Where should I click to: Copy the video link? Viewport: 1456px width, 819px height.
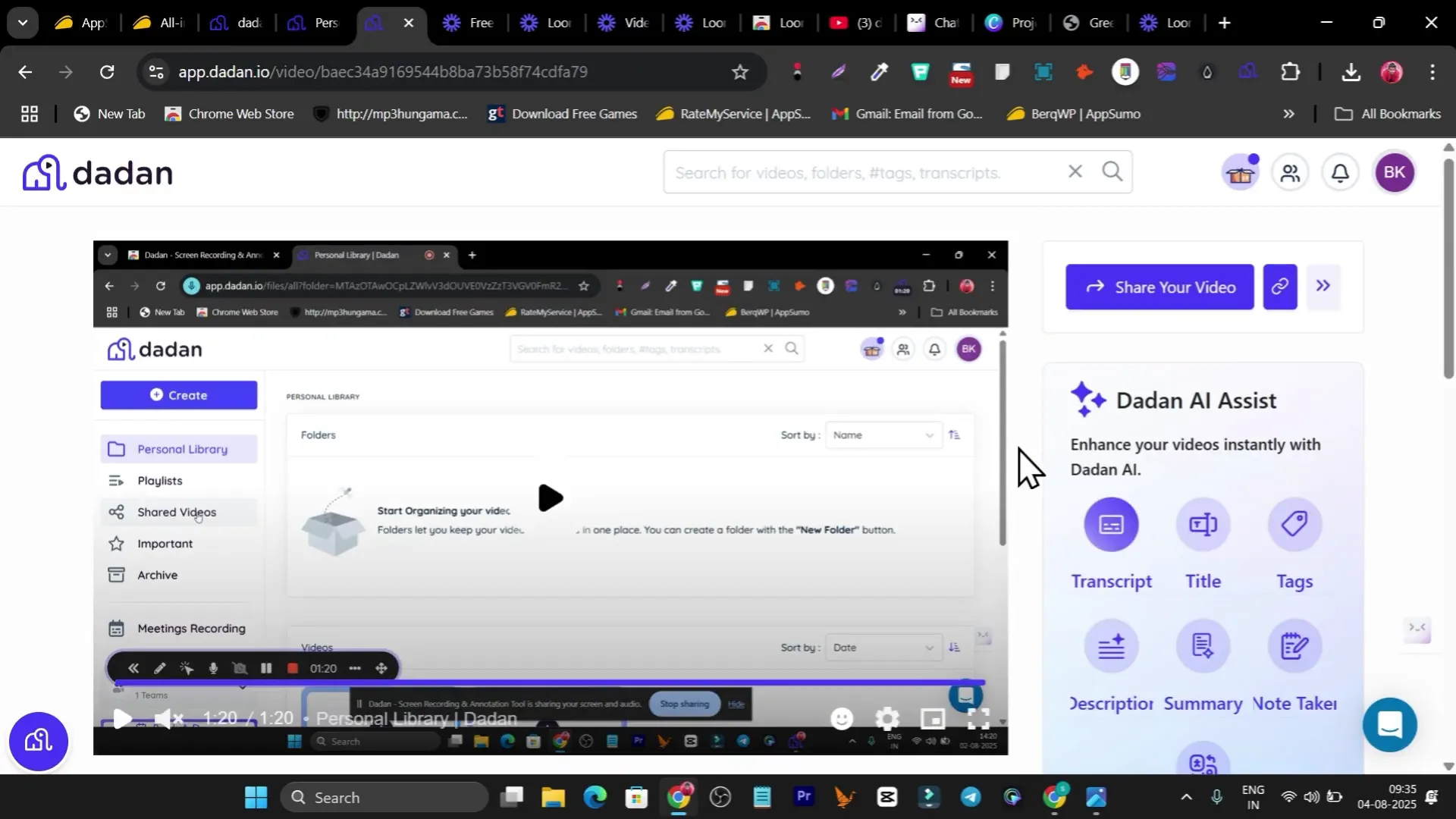coord(1280,287)
